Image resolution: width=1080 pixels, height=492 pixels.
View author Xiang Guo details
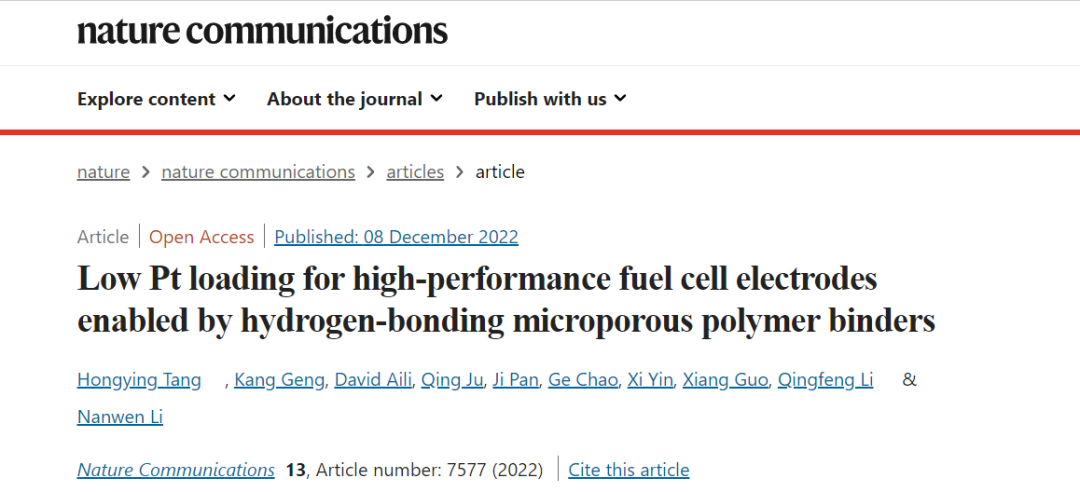coord(725,380)
